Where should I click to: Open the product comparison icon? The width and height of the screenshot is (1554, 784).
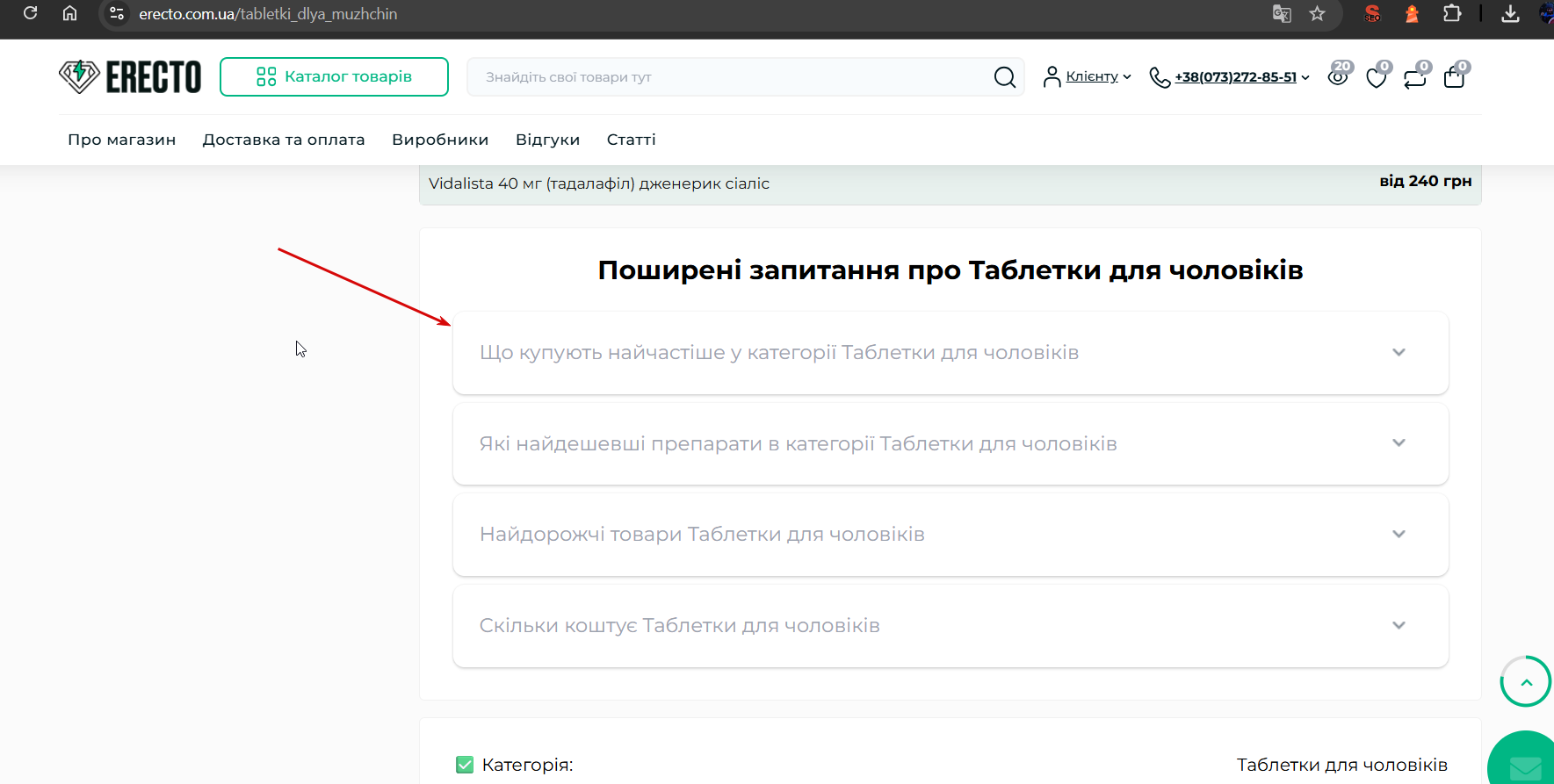click(x=1415, y=78)
